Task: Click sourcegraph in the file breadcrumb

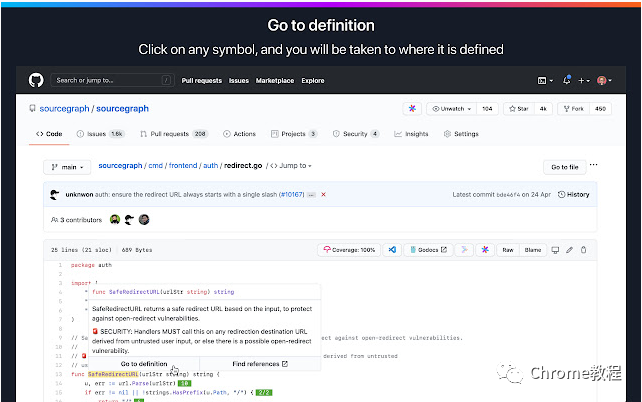Action: (x=120, y=165)
